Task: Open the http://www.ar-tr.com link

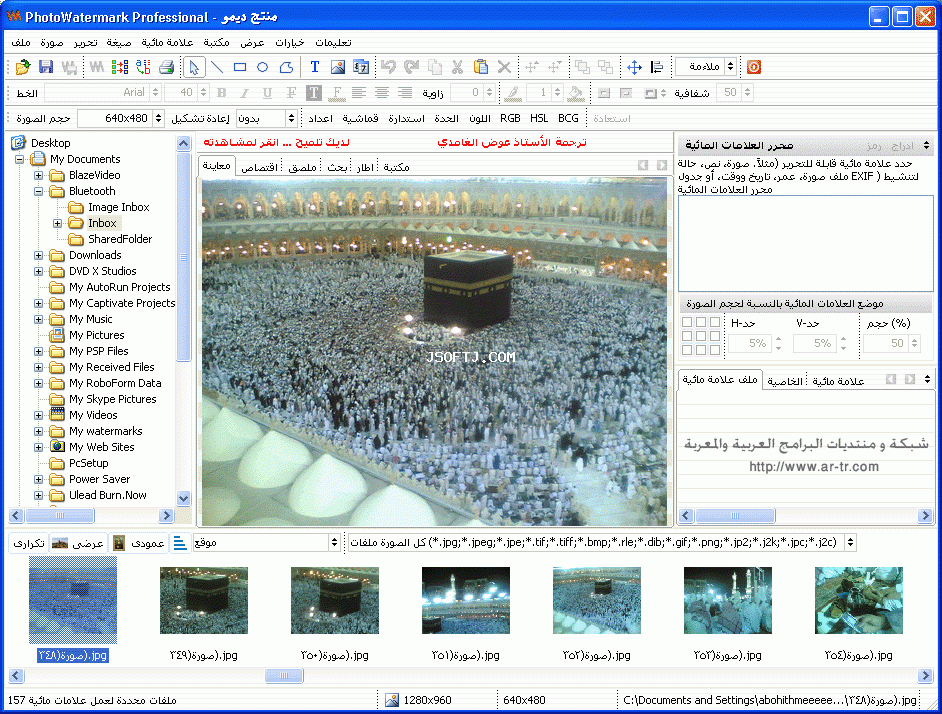Action: 813,467
